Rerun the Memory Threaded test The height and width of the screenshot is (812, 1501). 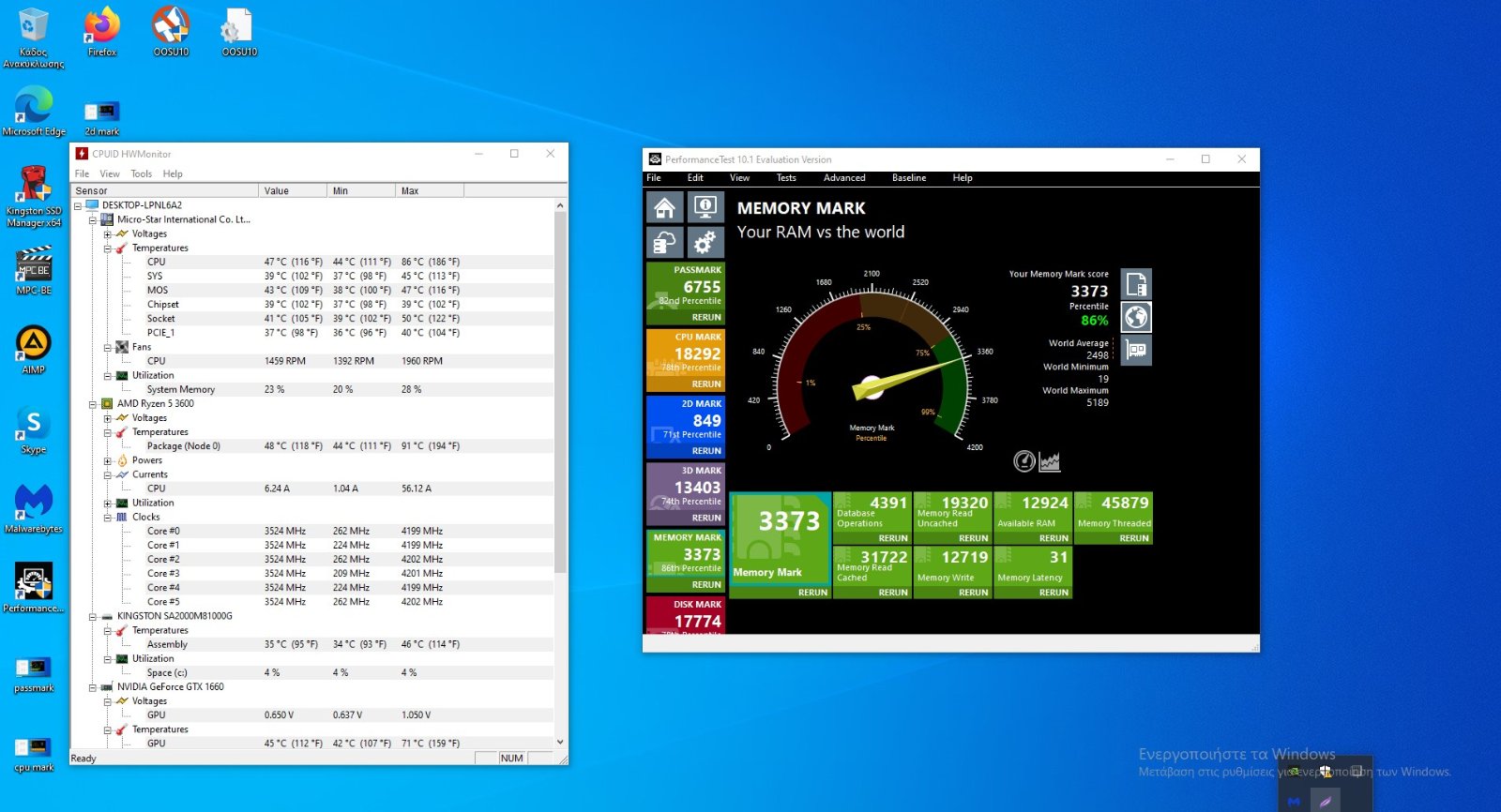(x=1134, y=538)
